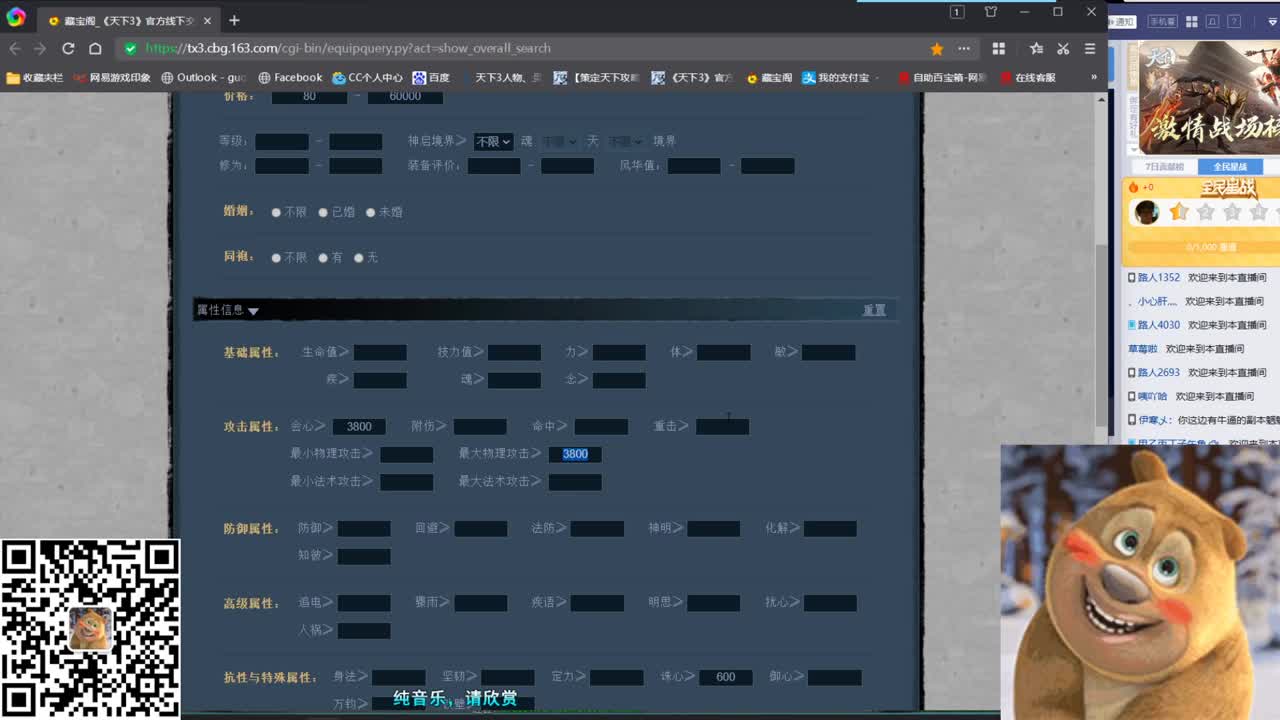Open the 我的支付宝 bookmark
This screenshot has width=1280, height=720.
pyautogui.click(x=835, y=77)
